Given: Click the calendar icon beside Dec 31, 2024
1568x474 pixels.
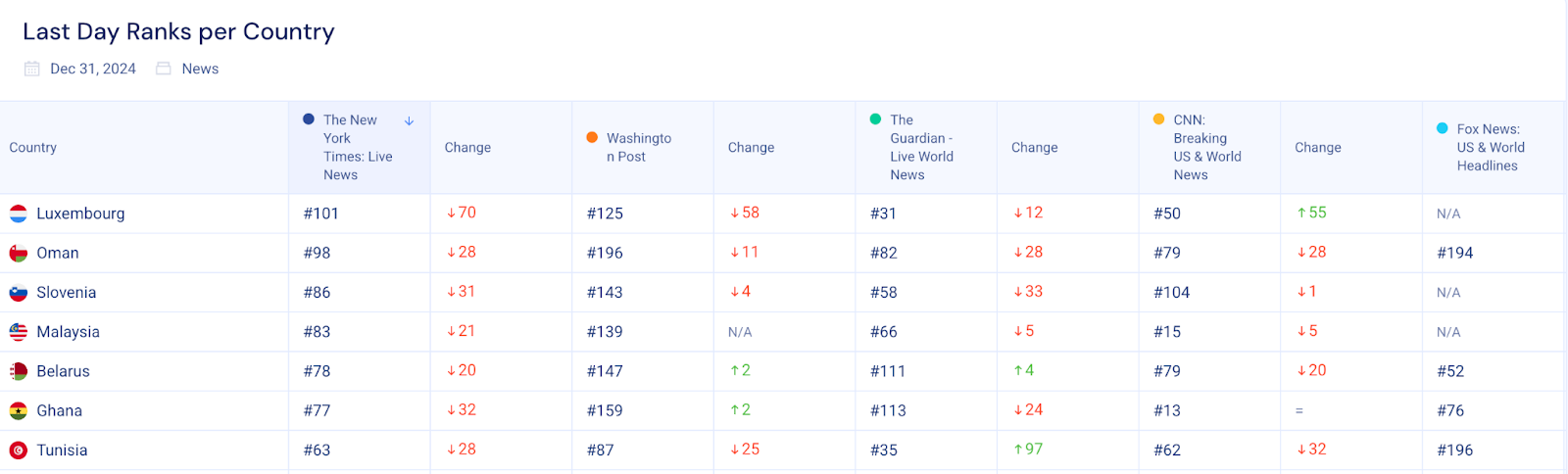Looking at the screenshot, I should pos(32,69).
